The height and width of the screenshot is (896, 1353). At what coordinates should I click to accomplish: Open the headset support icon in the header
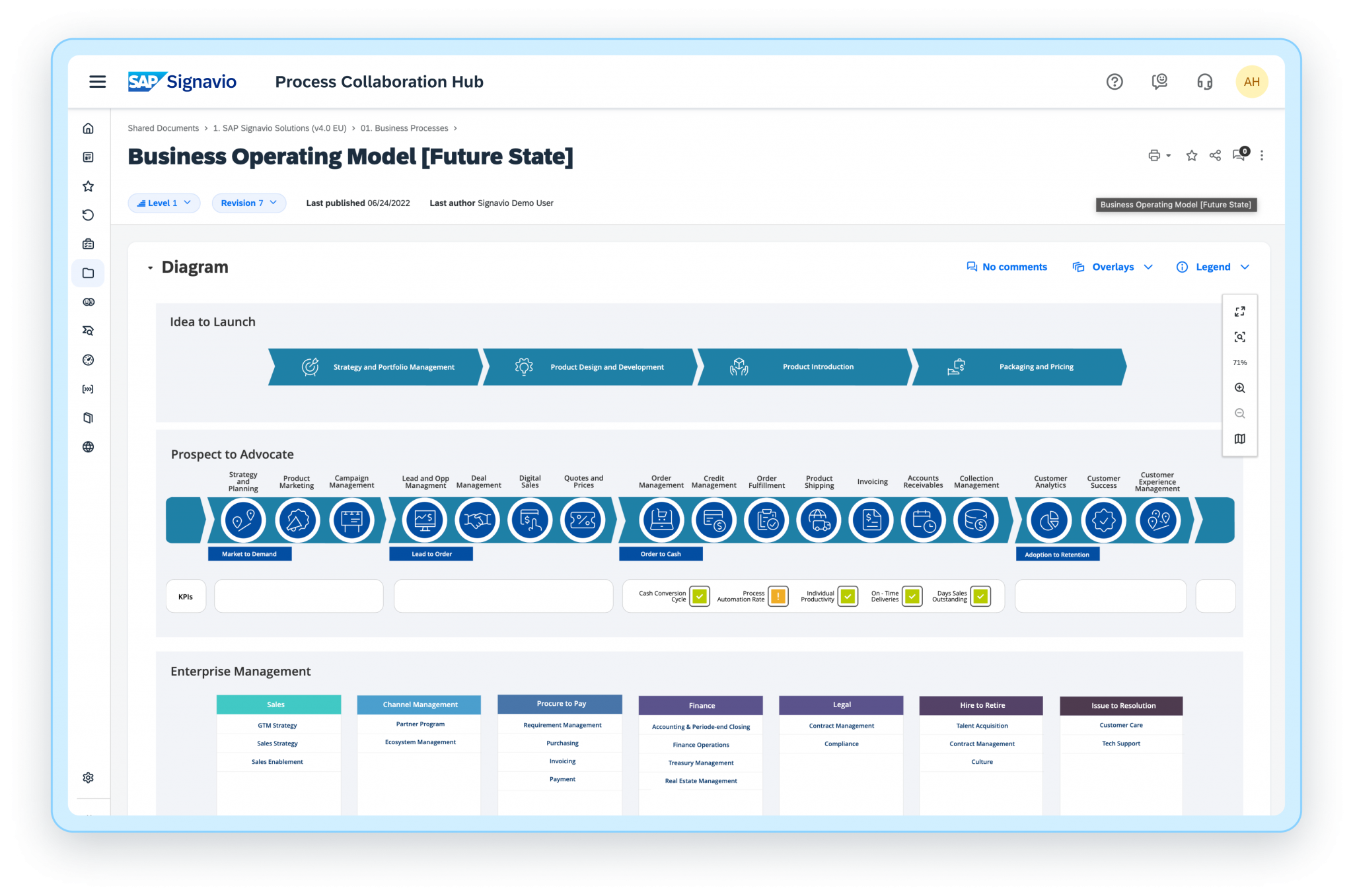1204,81
